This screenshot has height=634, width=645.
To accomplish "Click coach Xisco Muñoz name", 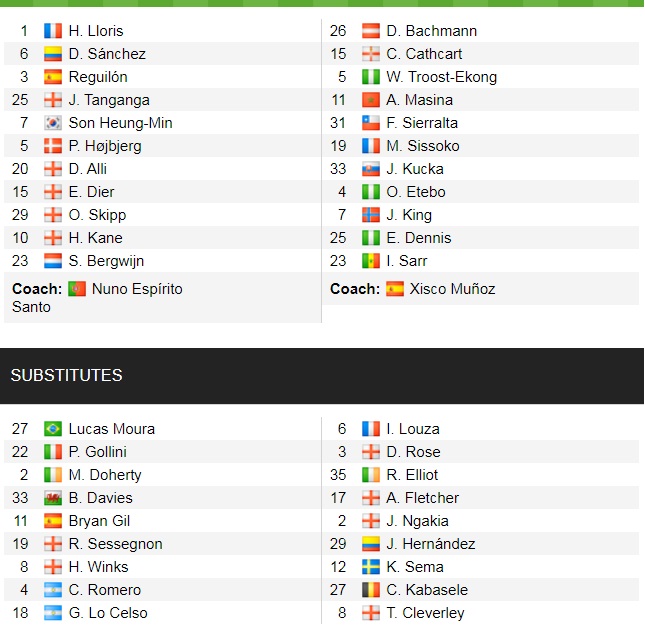I will 452,289.
